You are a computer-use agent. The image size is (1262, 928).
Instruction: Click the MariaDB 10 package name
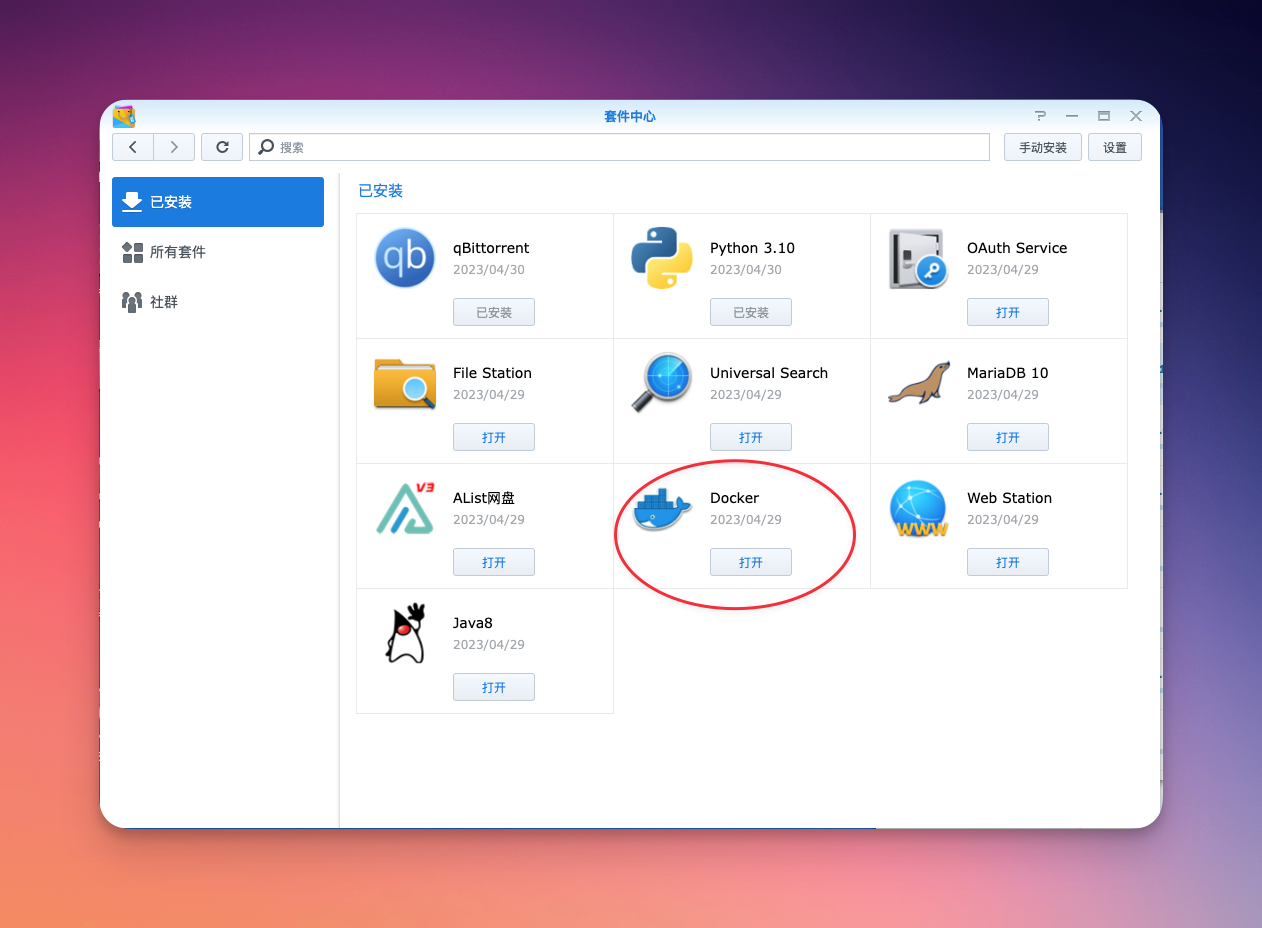coord(1008,373)
